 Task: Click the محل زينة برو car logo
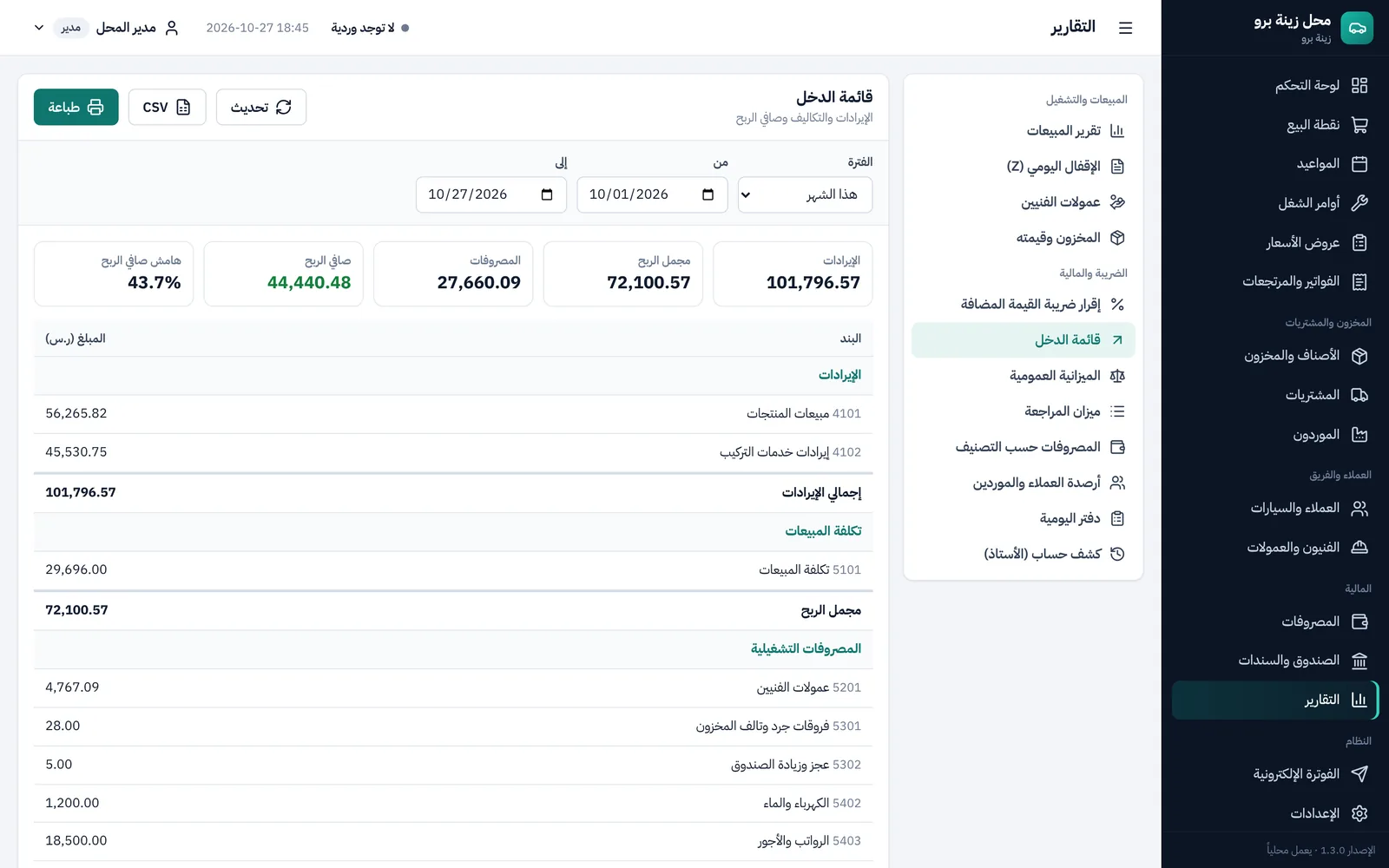tap(1357, 28)
